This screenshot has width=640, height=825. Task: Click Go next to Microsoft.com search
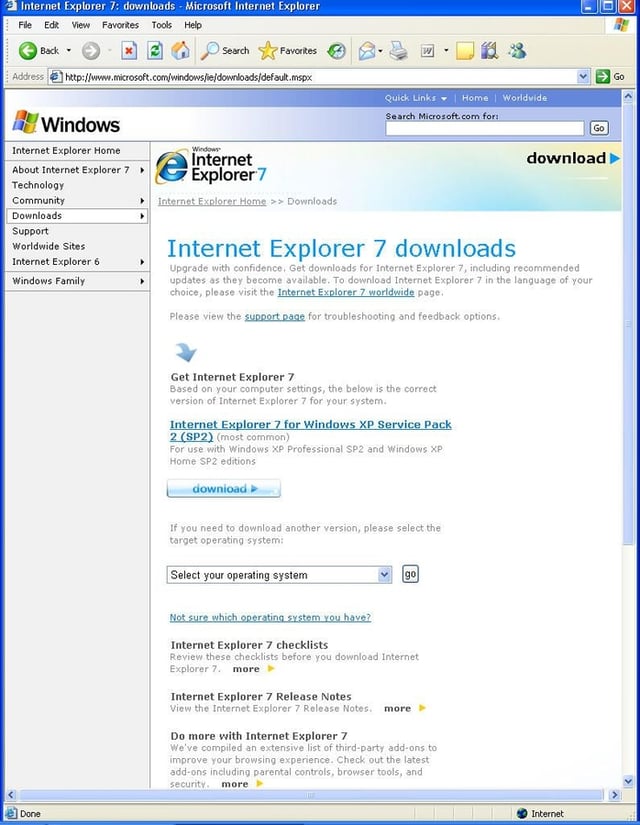[x=598, y=128]
